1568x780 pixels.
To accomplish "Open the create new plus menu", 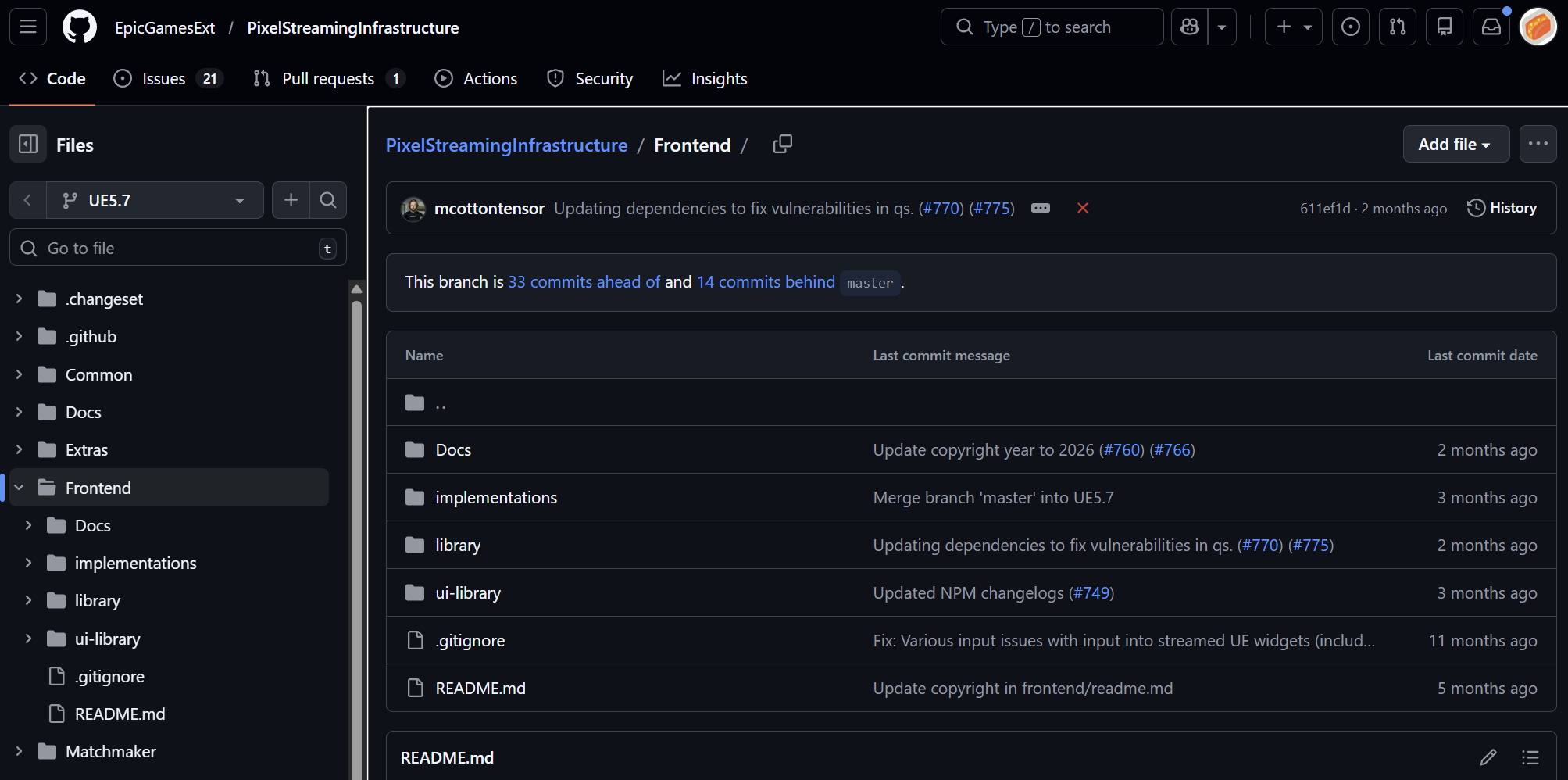I will click(x=1293, y=27).
